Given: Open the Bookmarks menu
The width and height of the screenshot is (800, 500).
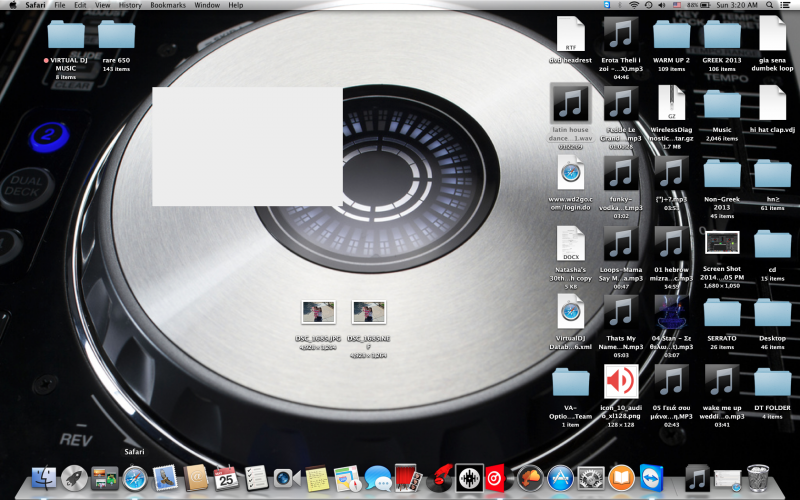Looking at the screenshot, I should (167, 5).
